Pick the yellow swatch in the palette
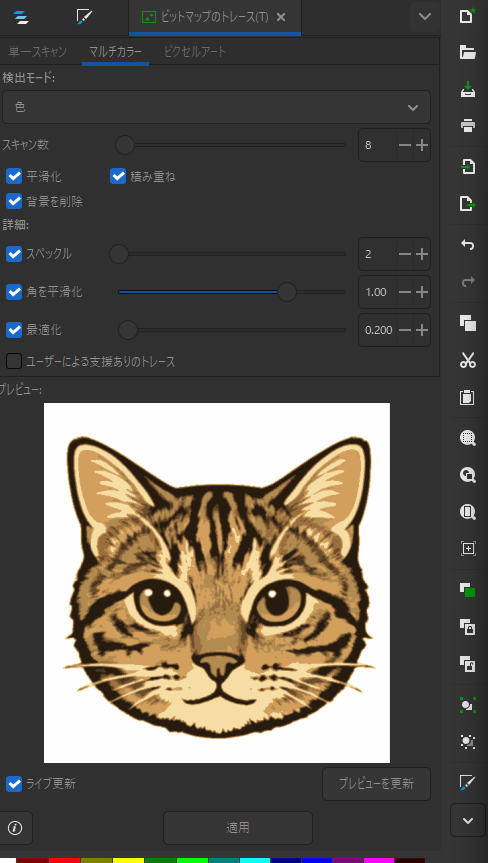Viewport: 488px width, 863px height. [128, 860]
